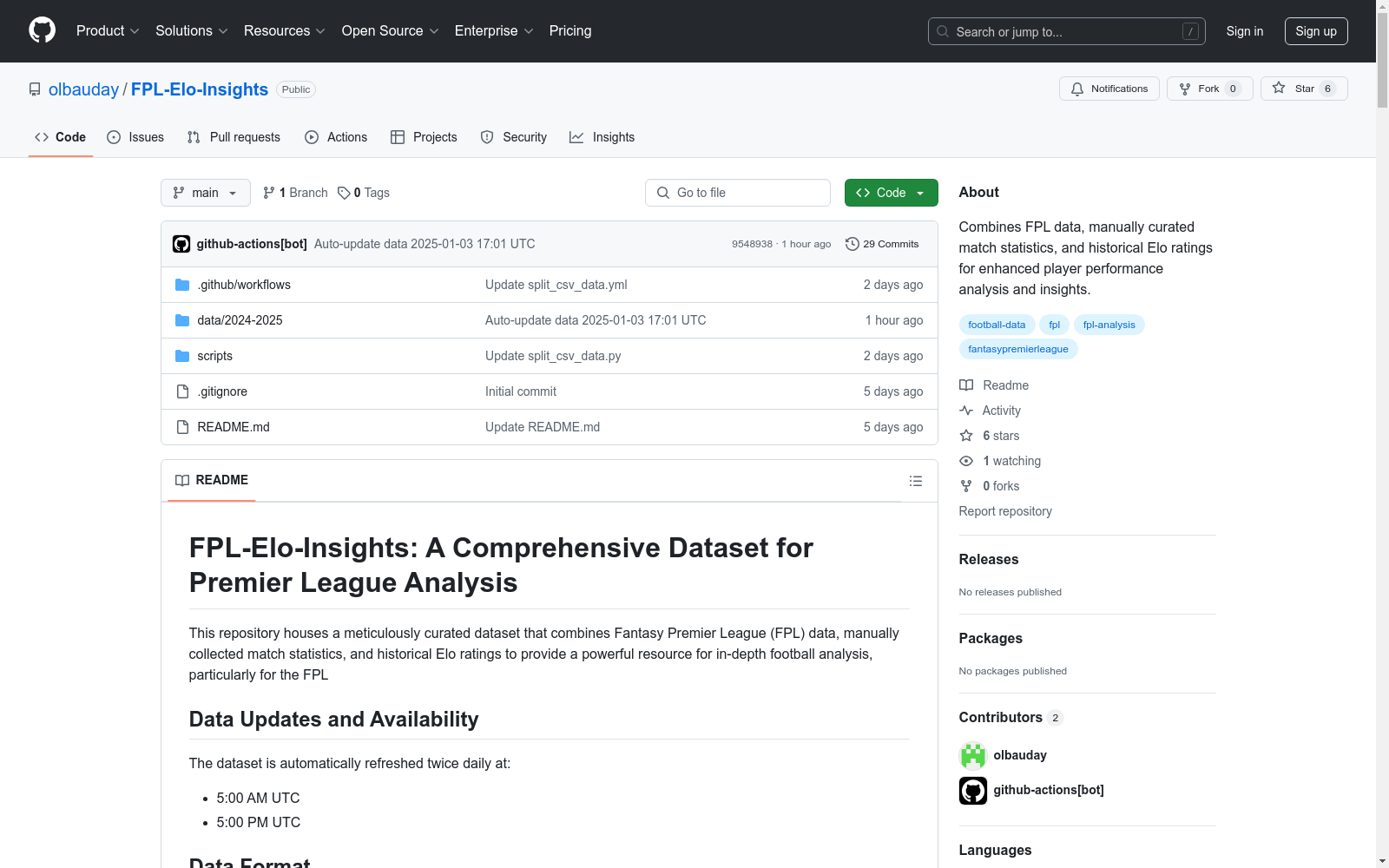
Task: Switch to the Insights tab
Action: [602, 137]
